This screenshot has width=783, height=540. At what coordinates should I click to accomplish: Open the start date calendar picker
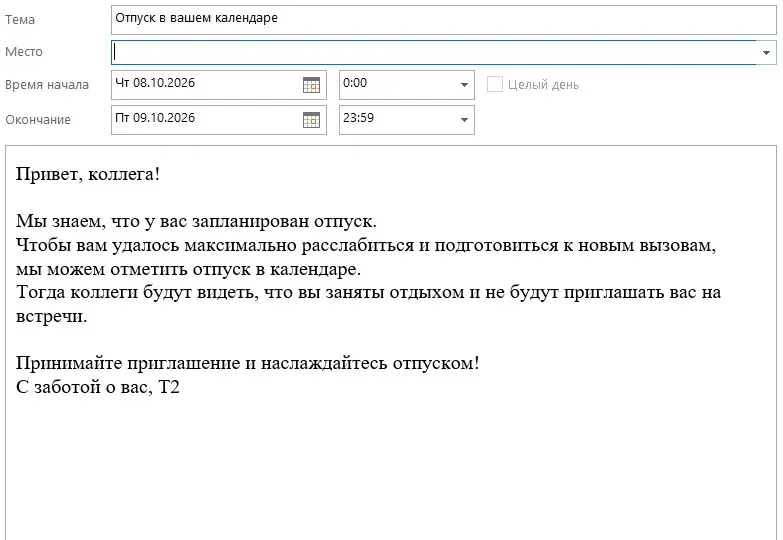pos(311,85)
